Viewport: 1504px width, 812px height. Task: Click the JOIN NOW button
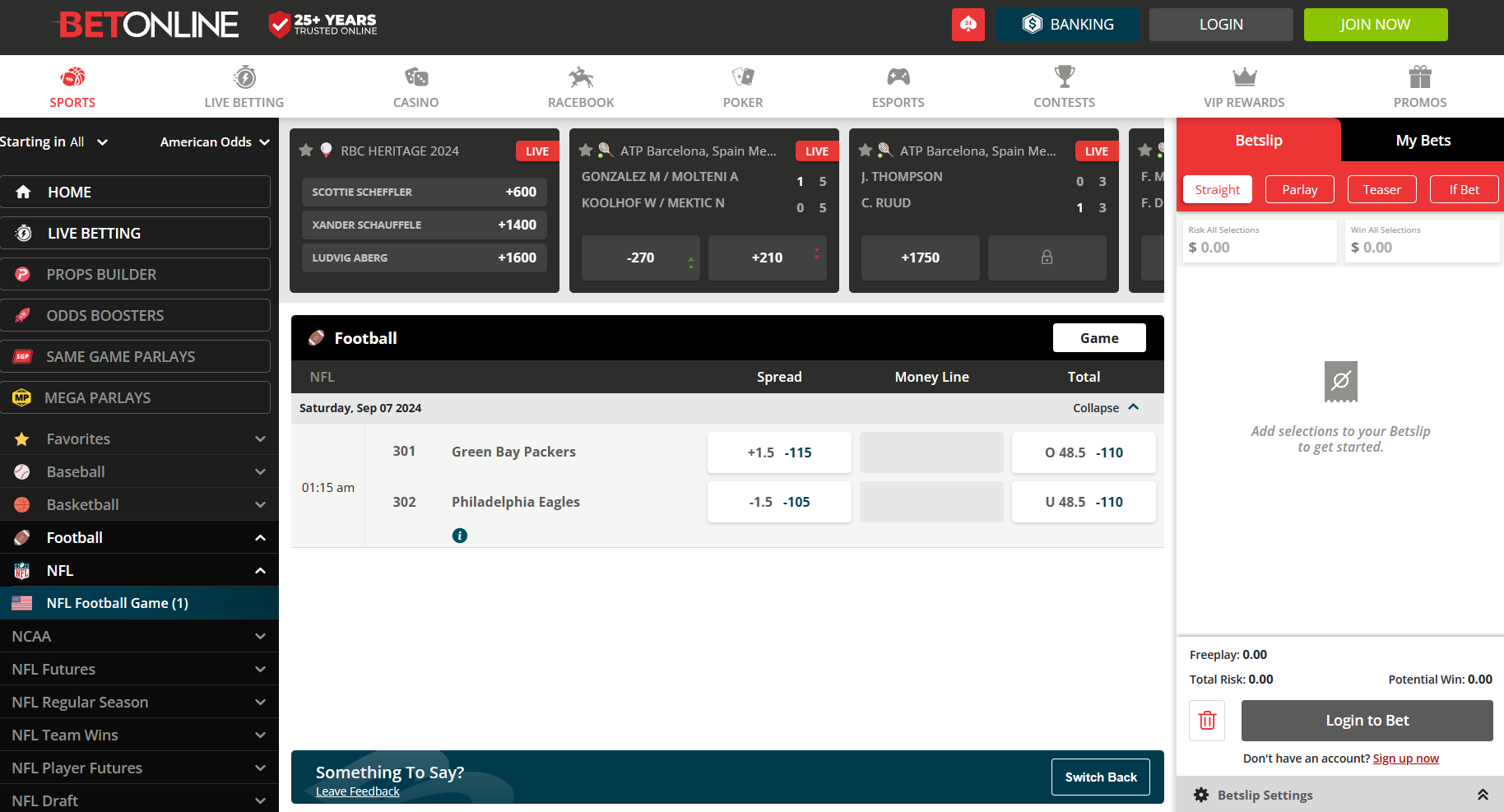[x=1375, y=24]
